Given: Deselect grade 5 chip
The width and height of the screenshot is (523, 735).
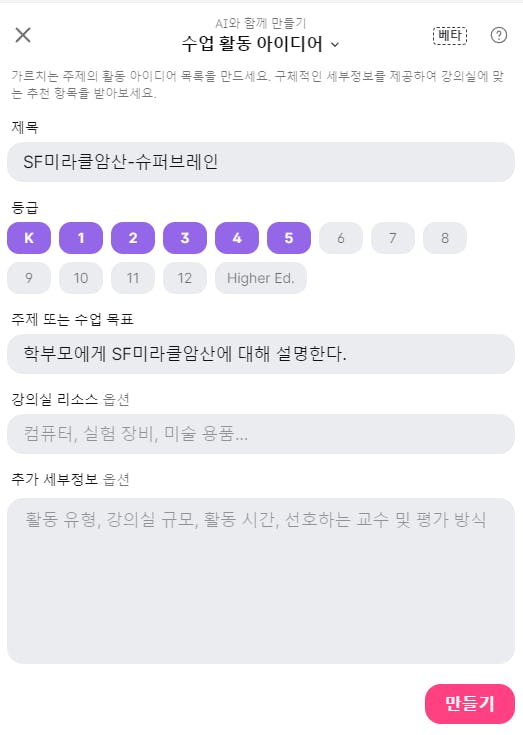Looking at the screenshot, I should 289,238.
